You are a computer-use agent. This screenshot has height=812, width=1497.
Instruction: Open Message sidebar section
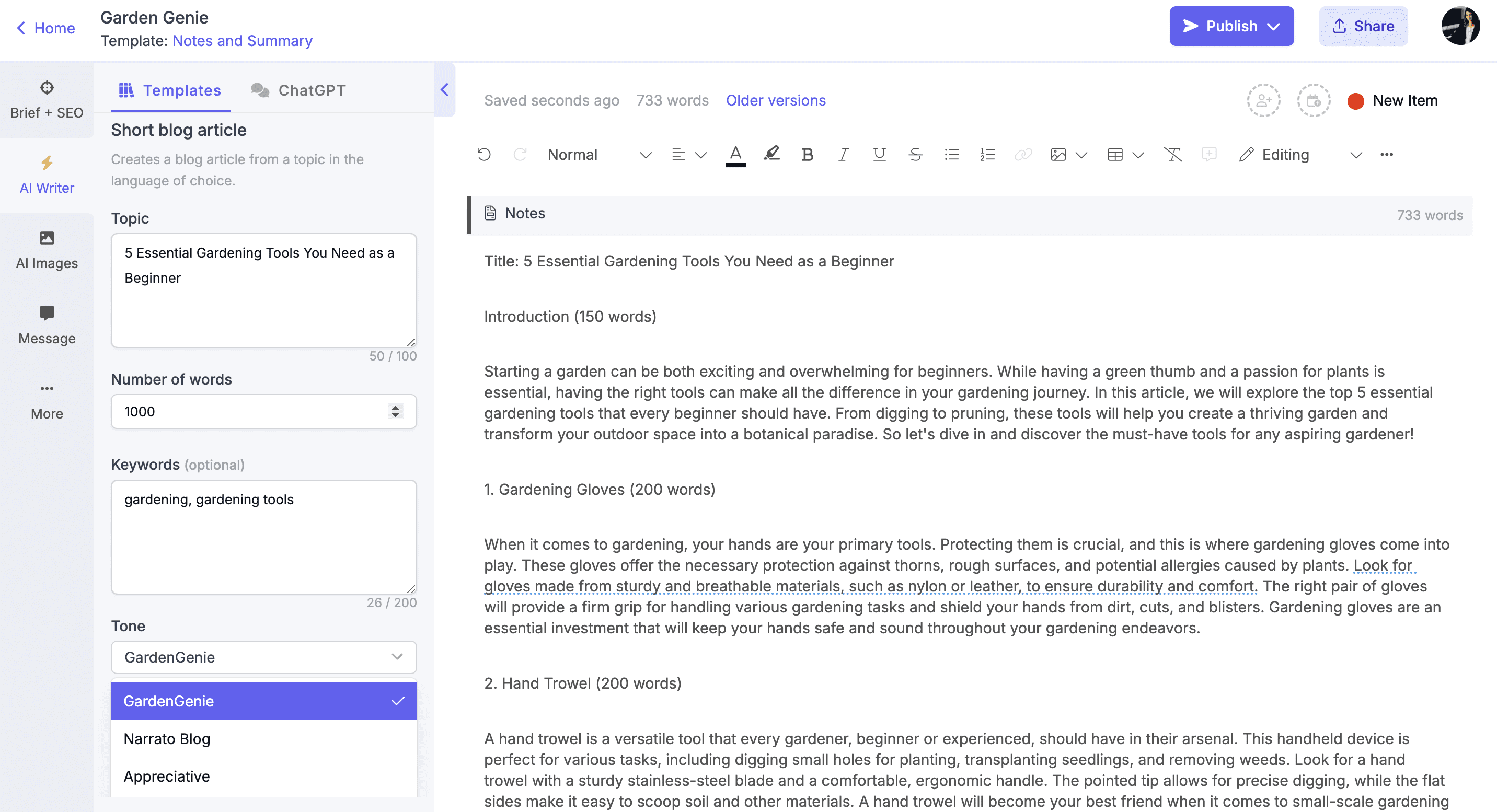[x=47, y=326]
